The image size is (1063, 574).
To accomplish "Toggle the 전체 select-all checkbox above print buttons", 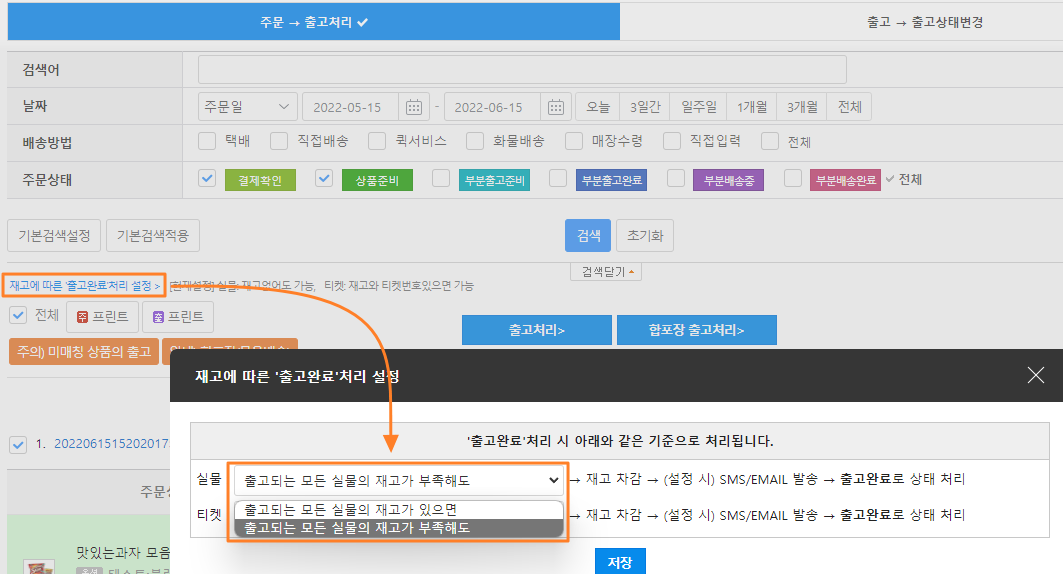I will tap(18, 315).
